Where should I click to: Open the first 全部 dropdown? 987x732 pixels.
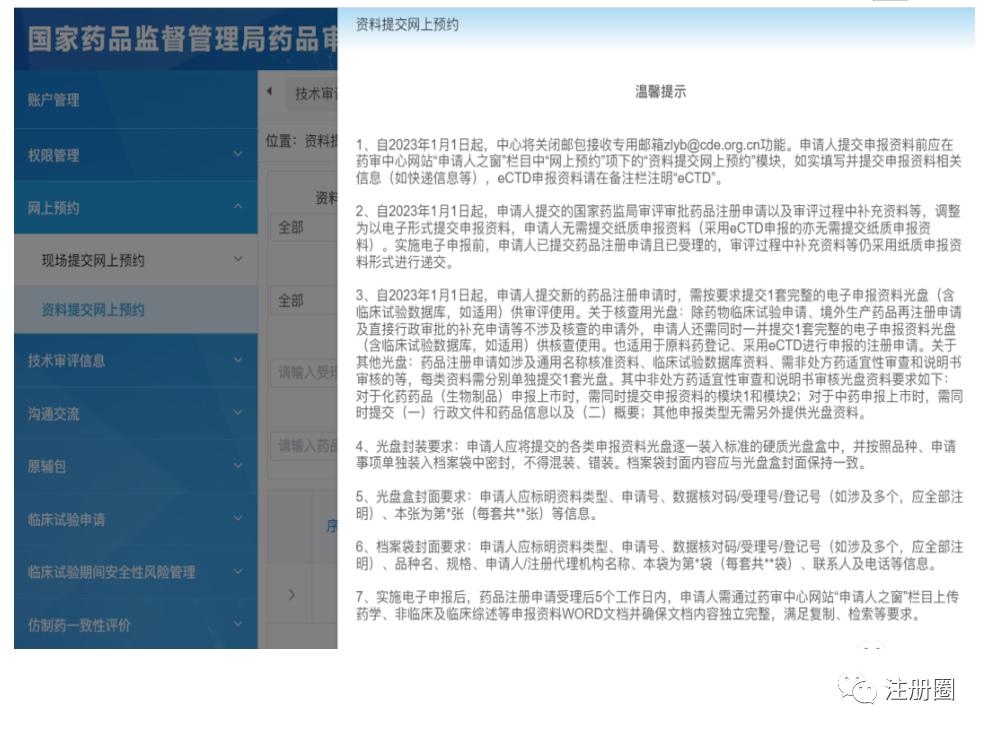pyautogui.click(x=298, y=227)
